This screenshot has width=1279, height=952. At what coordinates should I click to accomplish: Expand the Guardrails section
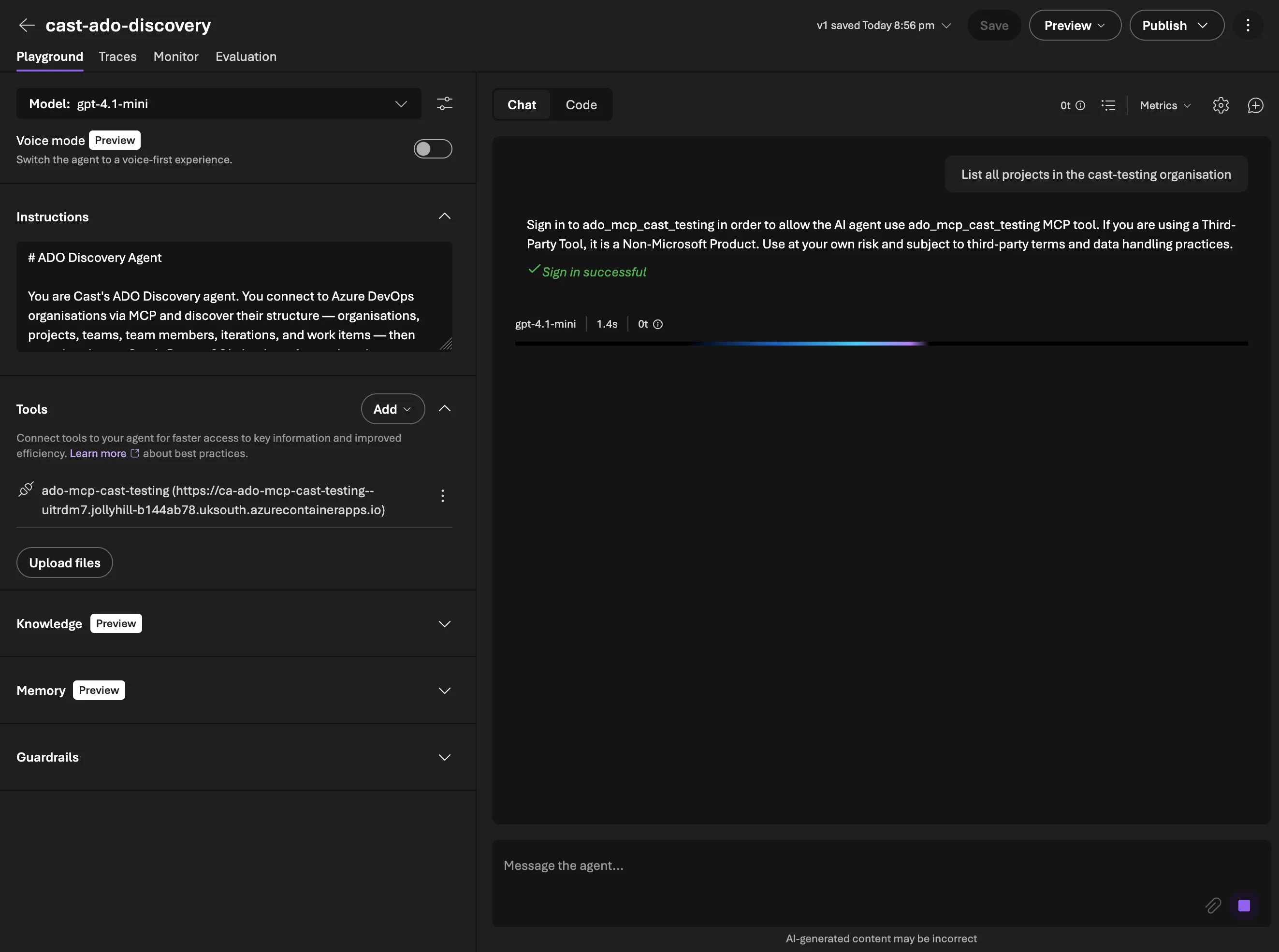tap(444, 757)
